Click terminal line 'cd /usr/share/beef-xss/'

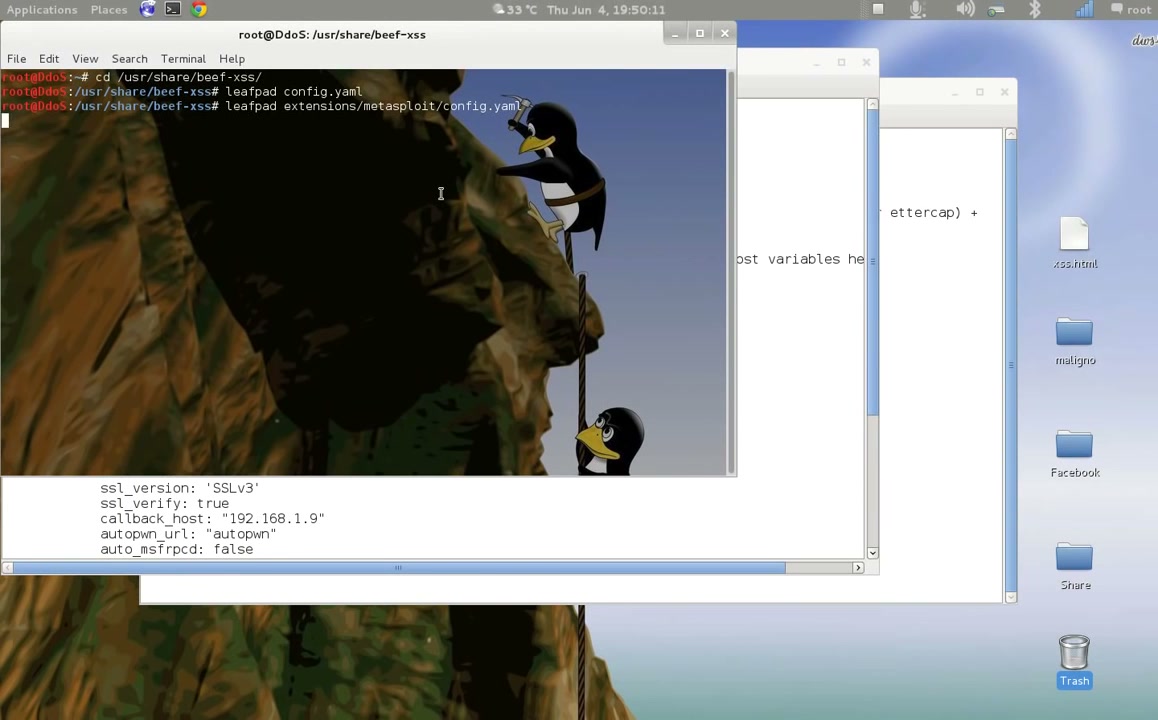click(x=178, y=77)
